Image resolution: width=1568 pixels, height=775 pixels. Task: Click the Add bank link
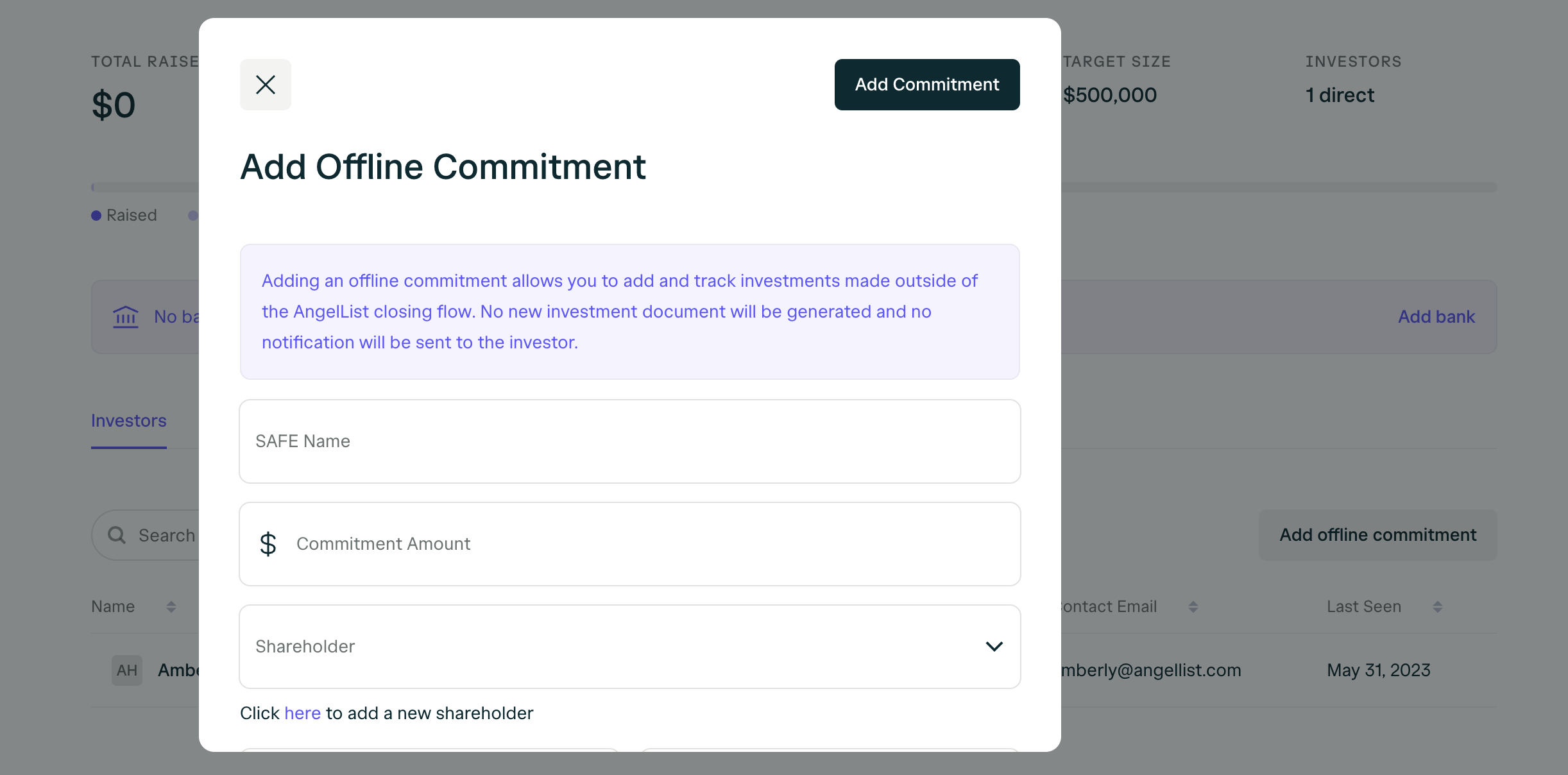pyautogui.click(x=1436, y=317)
